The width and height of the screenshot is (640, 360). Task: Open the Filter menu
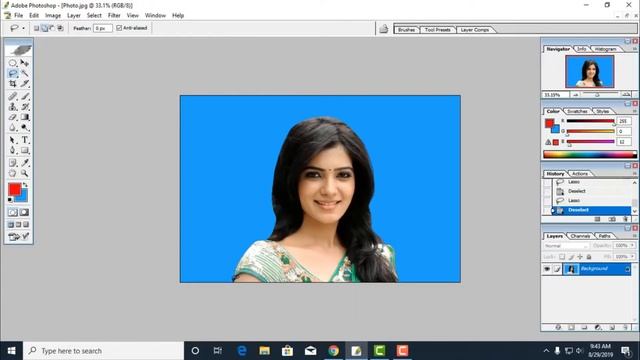point(114,16)
